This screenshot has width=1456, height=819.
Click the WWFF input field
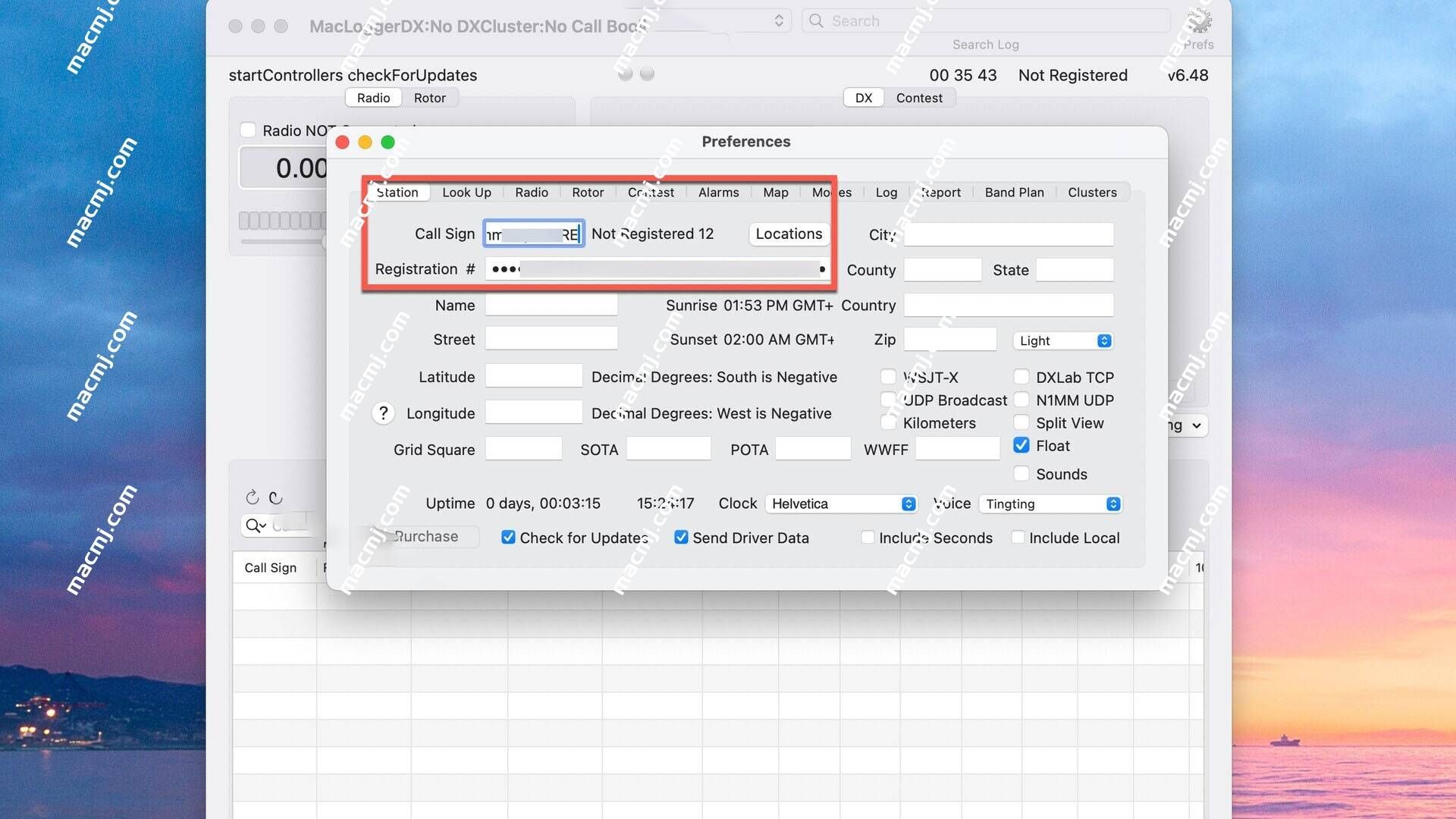coord(957,449)
